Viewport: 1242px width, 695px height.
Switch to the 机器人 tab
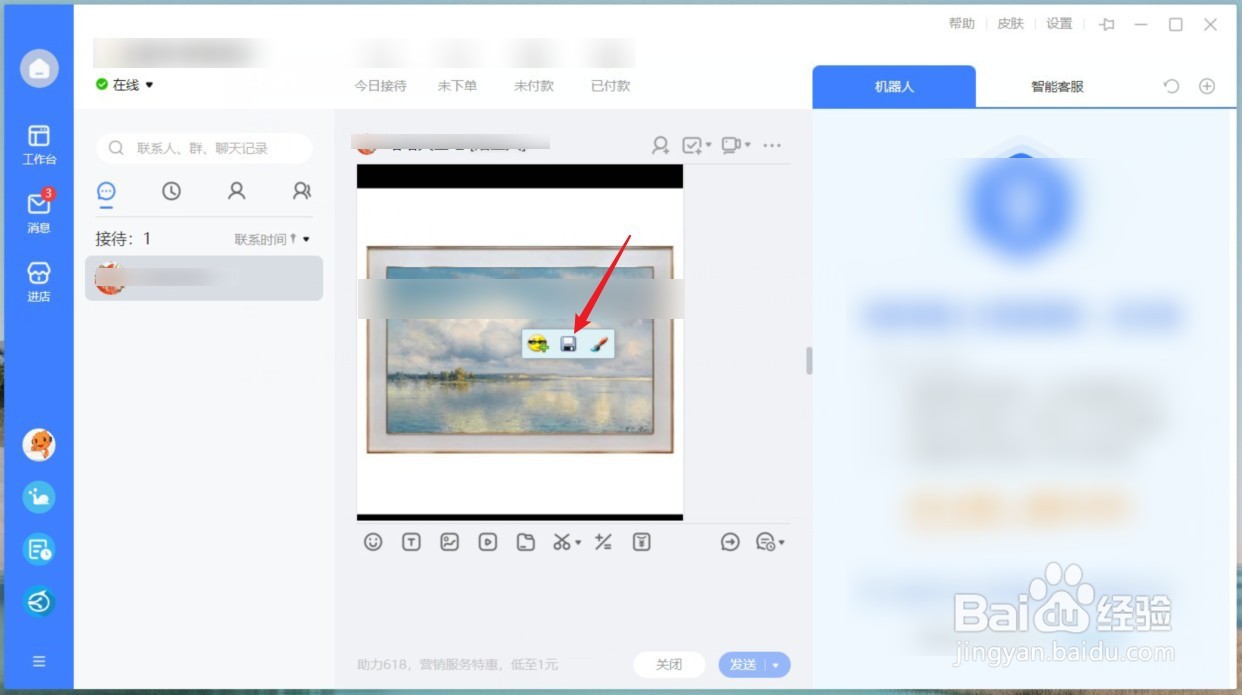coord(893,87)
